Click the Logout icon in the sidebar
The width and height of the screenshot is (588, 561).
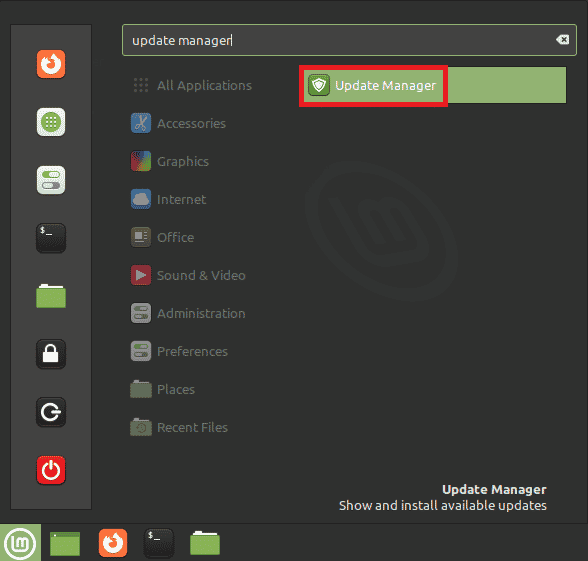tap(51, 412)
